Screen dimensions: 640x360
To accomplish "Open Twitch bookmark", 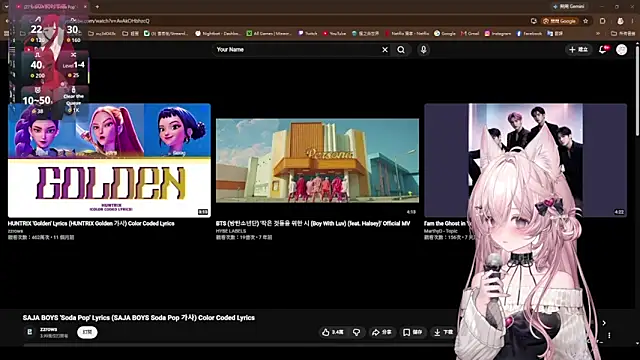I will tap(308, 33).
